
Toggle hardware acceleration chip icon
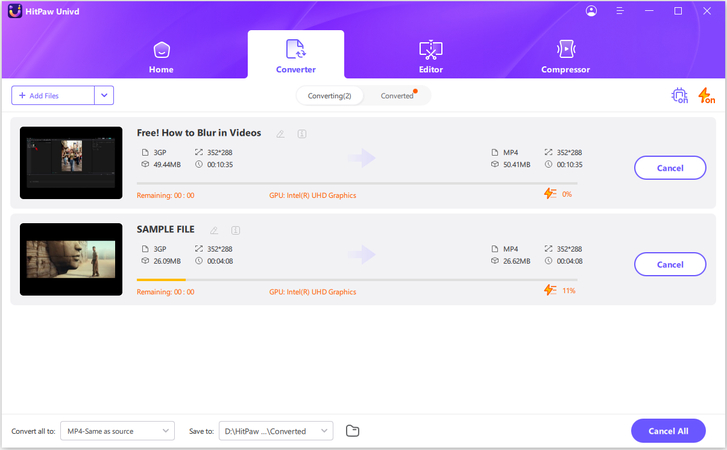coord(680,95)
